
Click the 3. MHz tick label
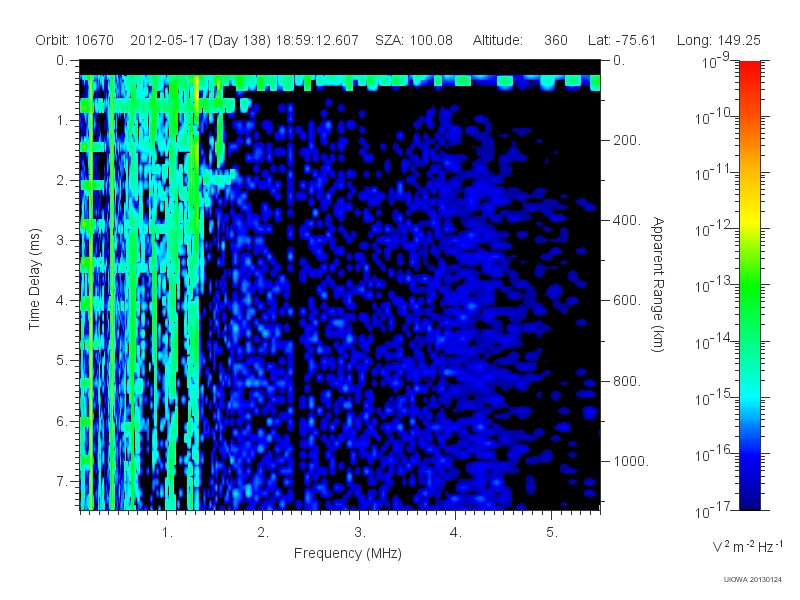click(x=360, y=533)
